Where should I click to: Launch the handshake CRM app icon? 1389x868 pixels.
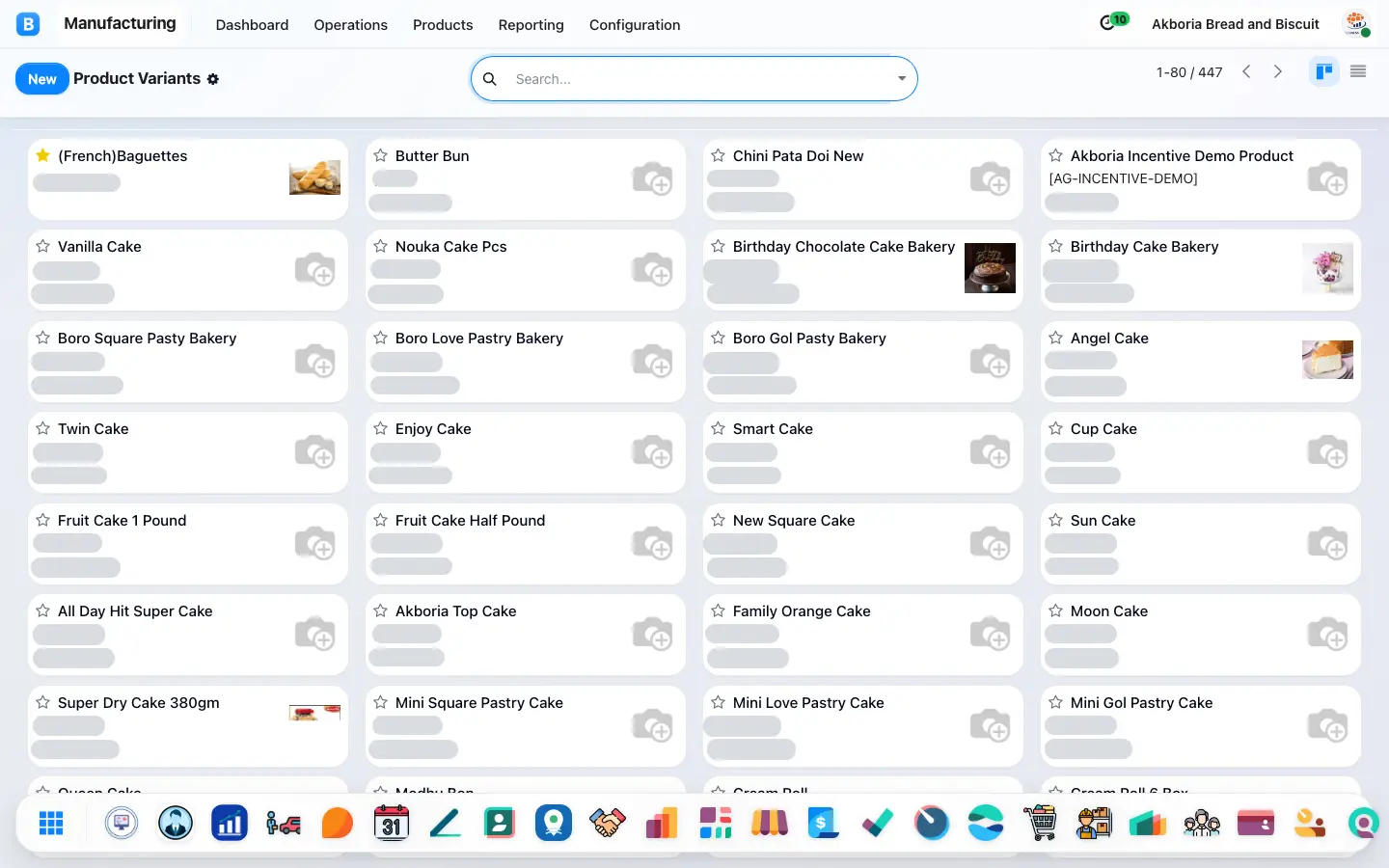click(x=608, y=824)
